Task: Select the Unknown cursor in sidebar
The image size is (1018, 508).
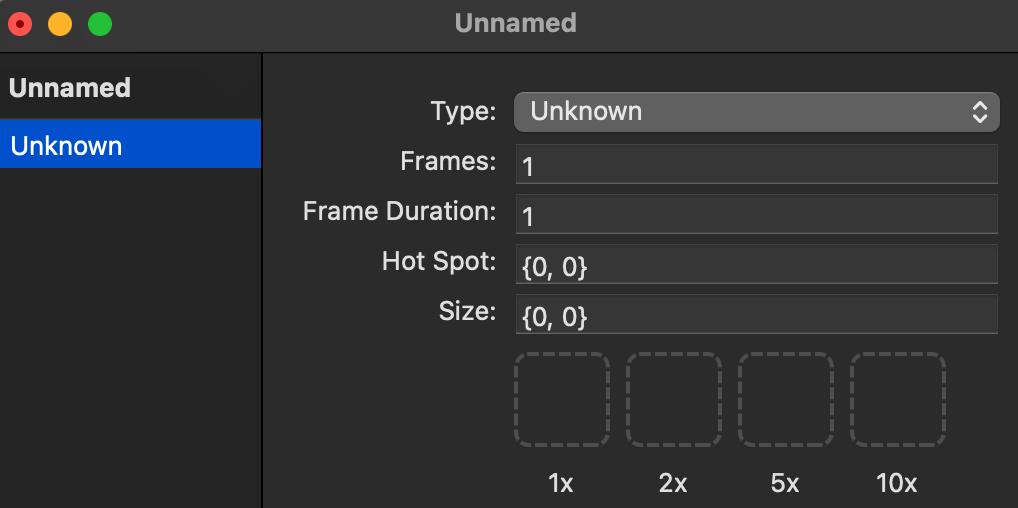Action: tap(130, 146)
